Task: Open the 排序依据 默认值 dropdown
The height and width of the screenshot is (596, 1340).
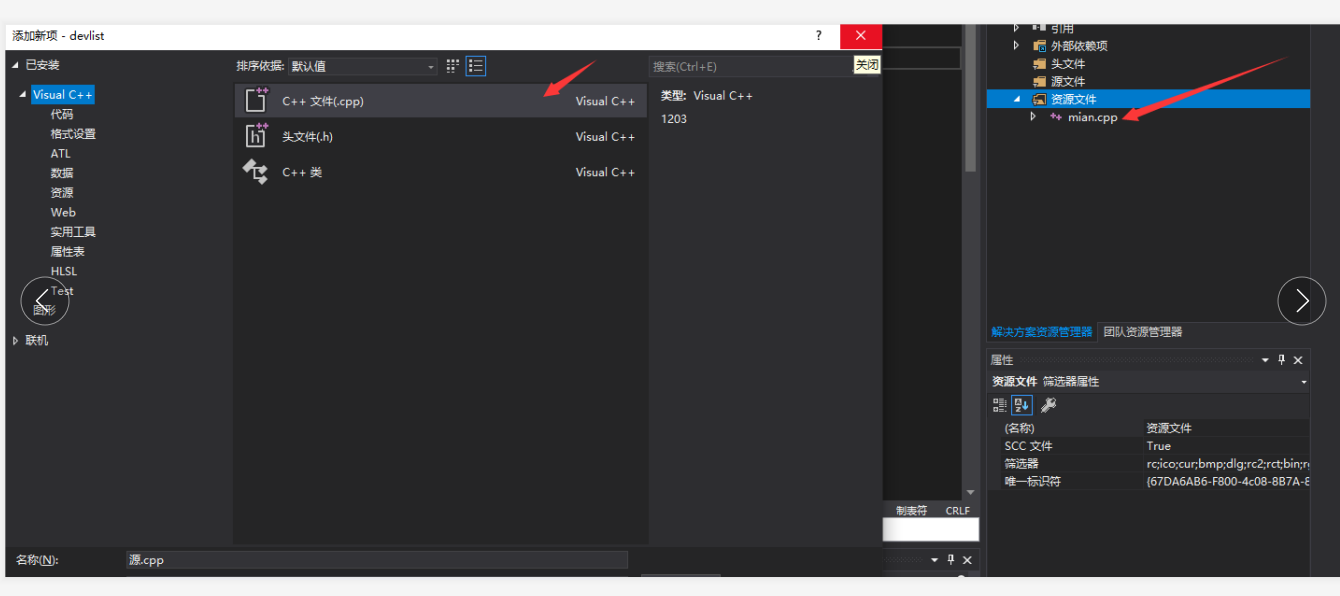Action: click(363, 66)
